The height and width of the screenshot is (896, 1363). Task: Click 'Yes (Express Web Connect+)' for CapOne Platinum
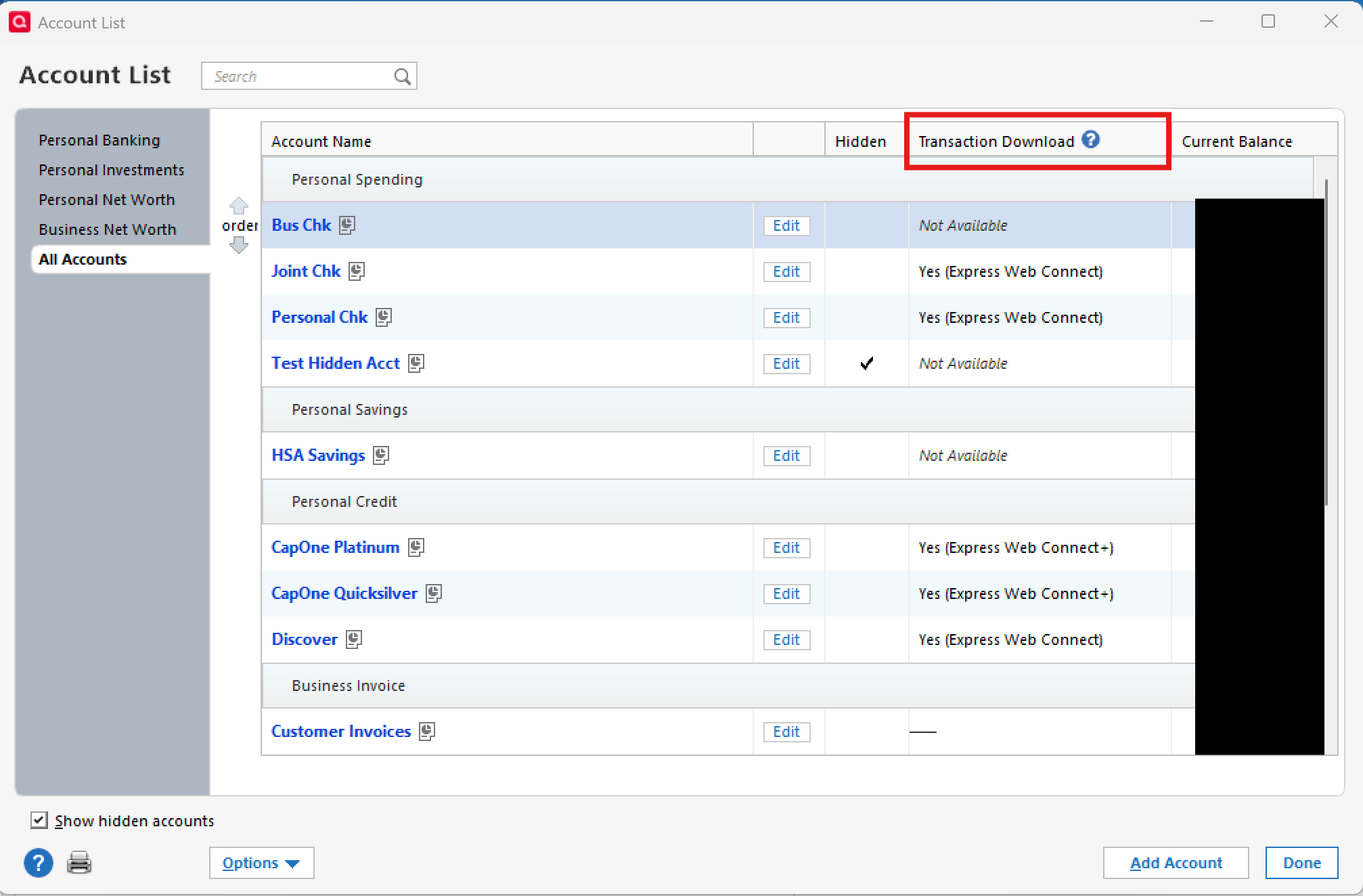[x=1016, y=547]
